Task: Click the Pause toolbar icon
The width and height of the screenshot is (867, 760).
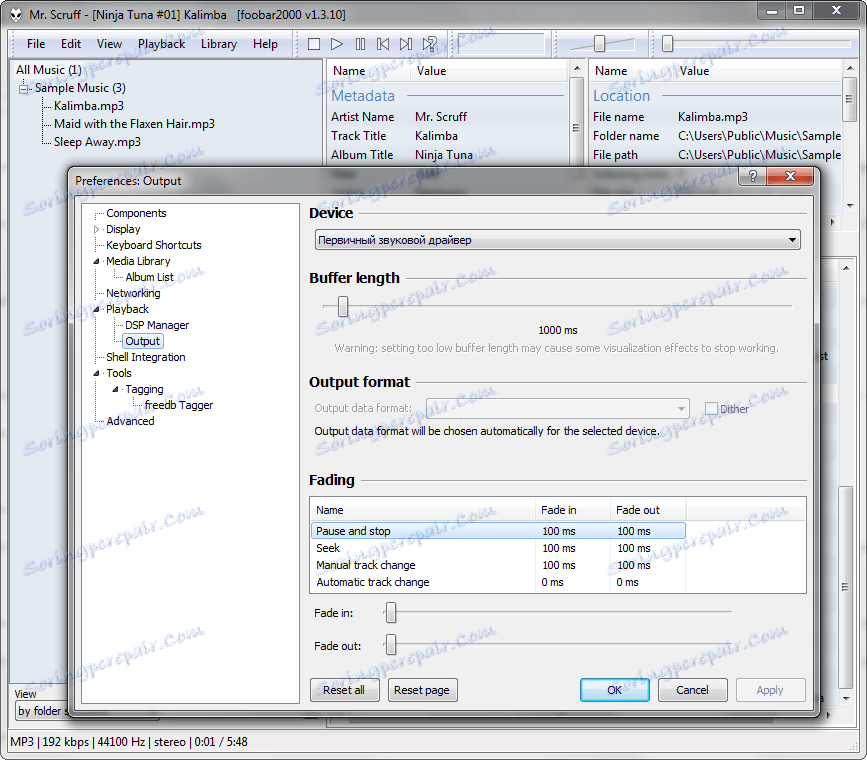Action: coord(360,44)
